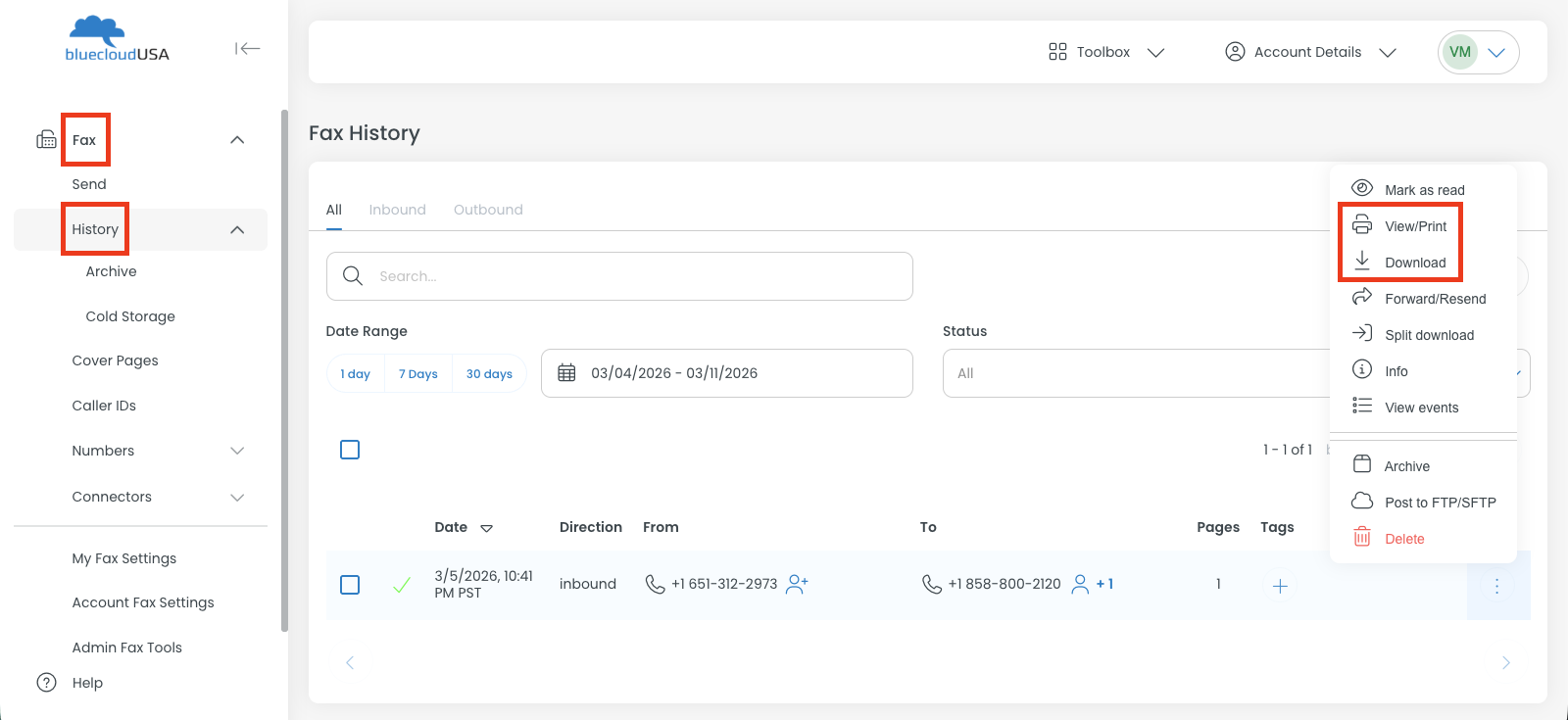Click the sidebar vertical scrollbar
This screenshot has height=720, width=1568.
coord(284,372)
